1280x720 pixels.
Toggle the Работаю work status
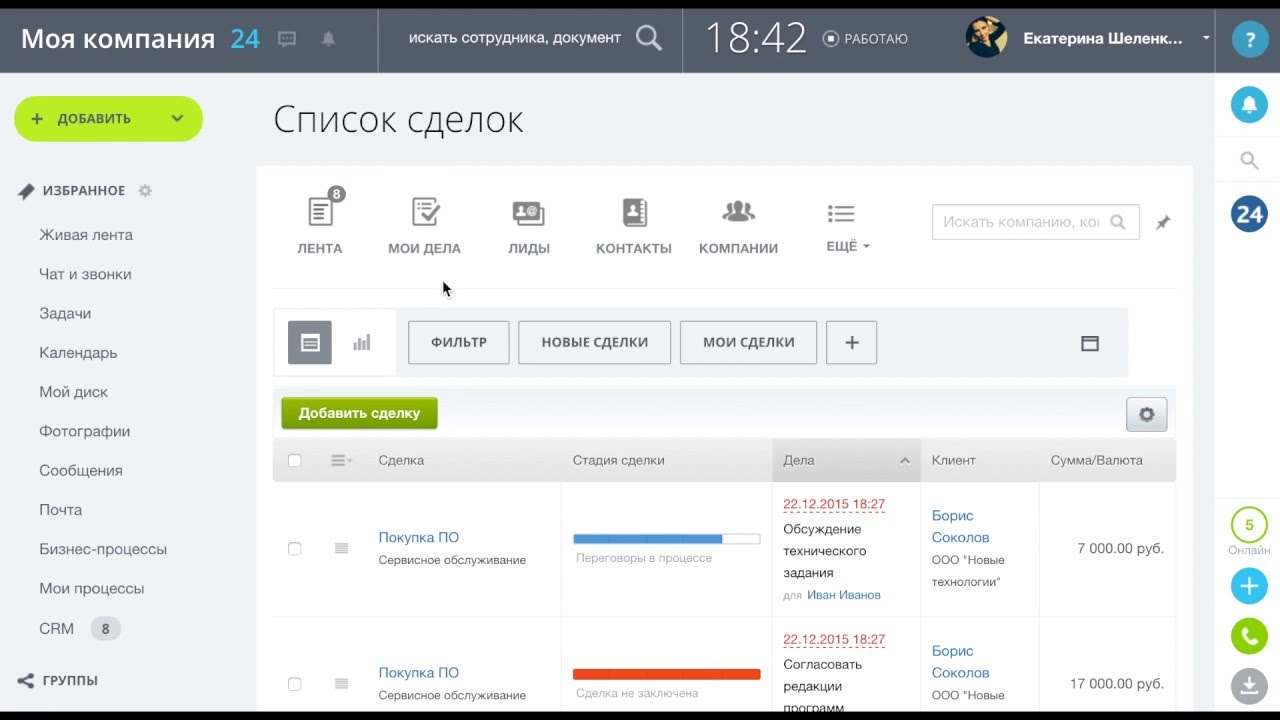865,39
